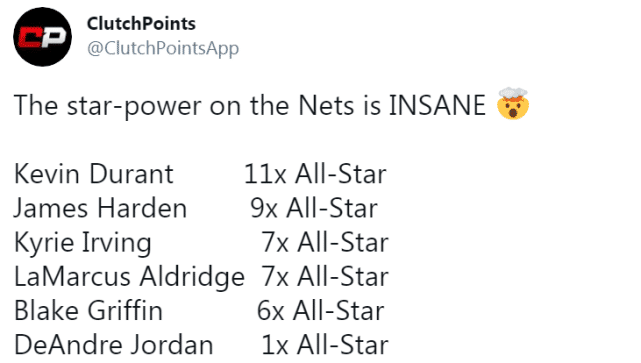Click the word INSANE in the tweet
This screenshot has height=363, width=641.
[437, 105]
